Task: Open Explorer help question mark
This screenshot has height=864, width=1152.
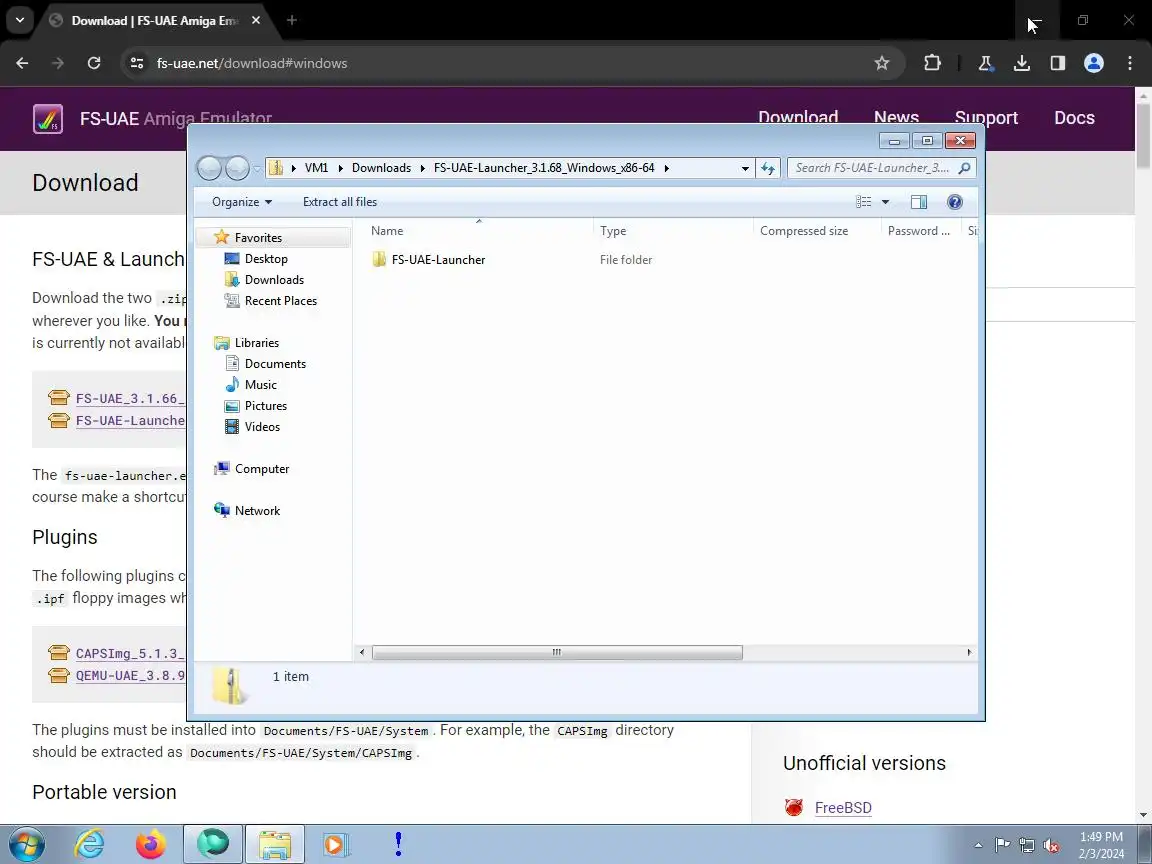Action: [x=954, y=202]
